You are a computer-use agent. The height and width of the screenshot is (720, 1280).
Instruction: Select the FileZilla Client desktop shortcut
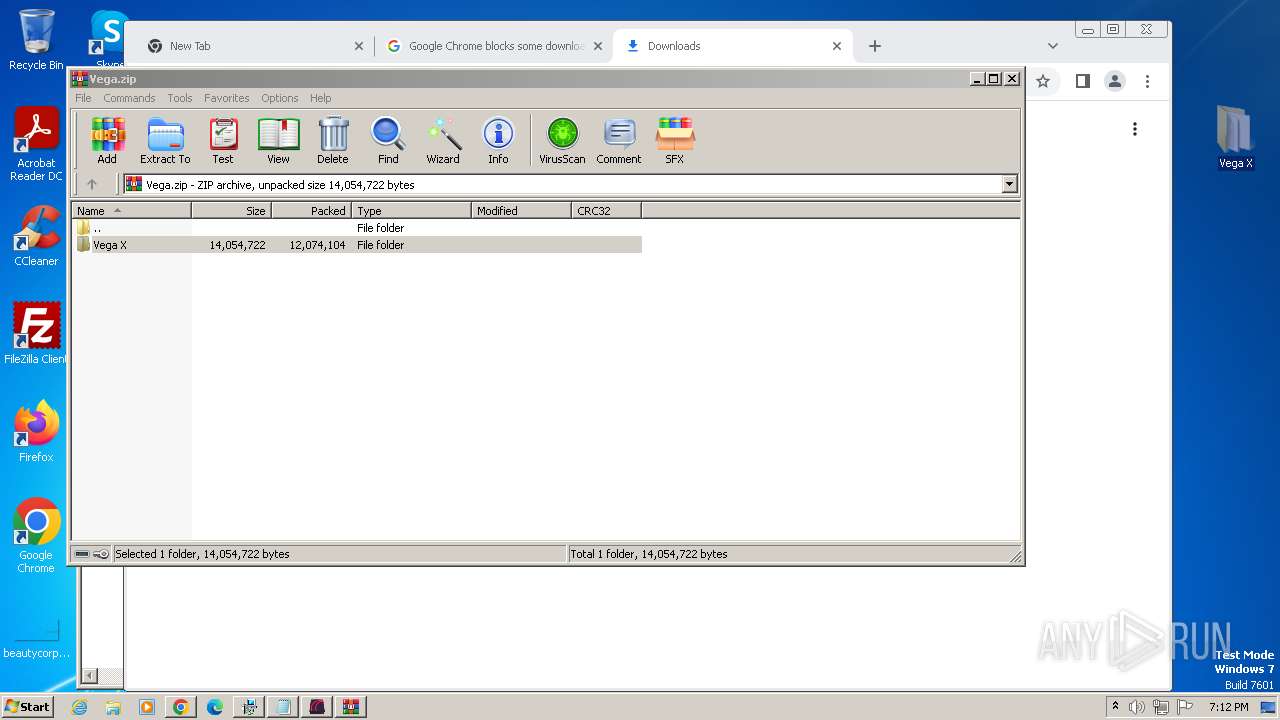[36, 334]
